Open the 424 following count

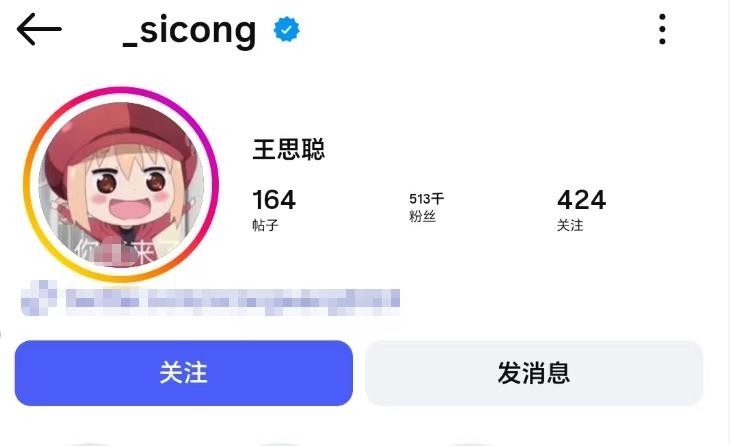coord(581,200)
